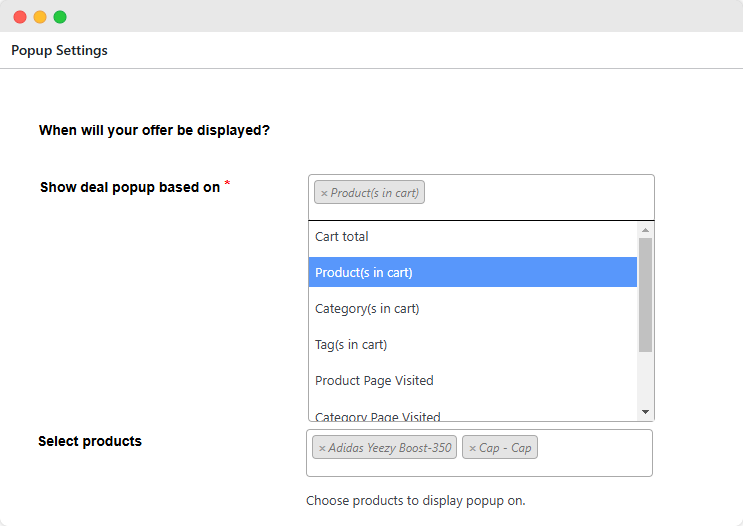
Task: Click the Cap - Cap tag label
Action: [x=506, y=448]
